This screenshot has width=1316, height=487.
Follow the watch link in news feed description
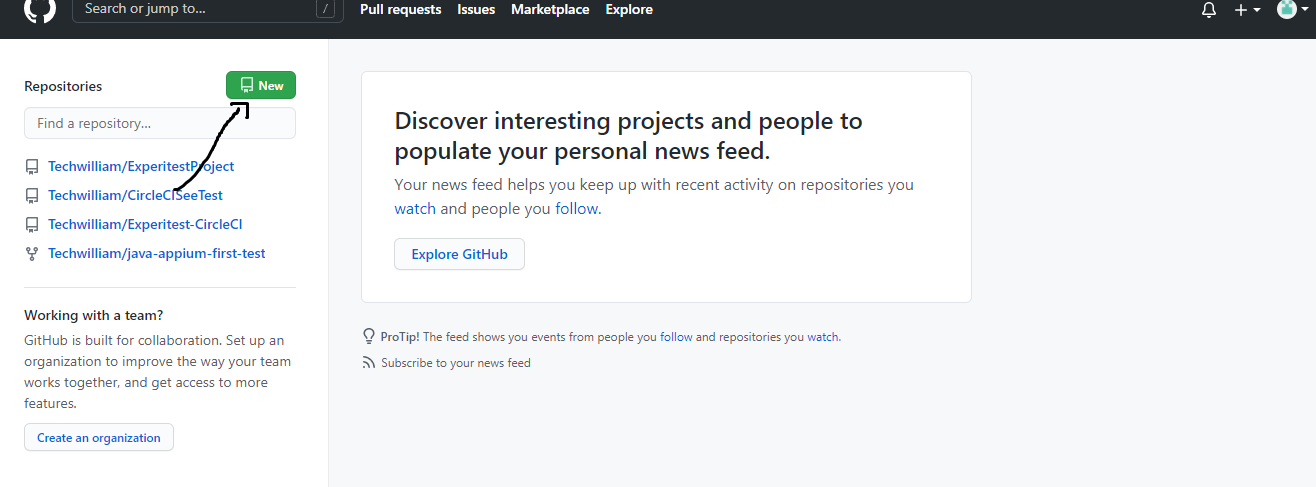click(415, 209)
